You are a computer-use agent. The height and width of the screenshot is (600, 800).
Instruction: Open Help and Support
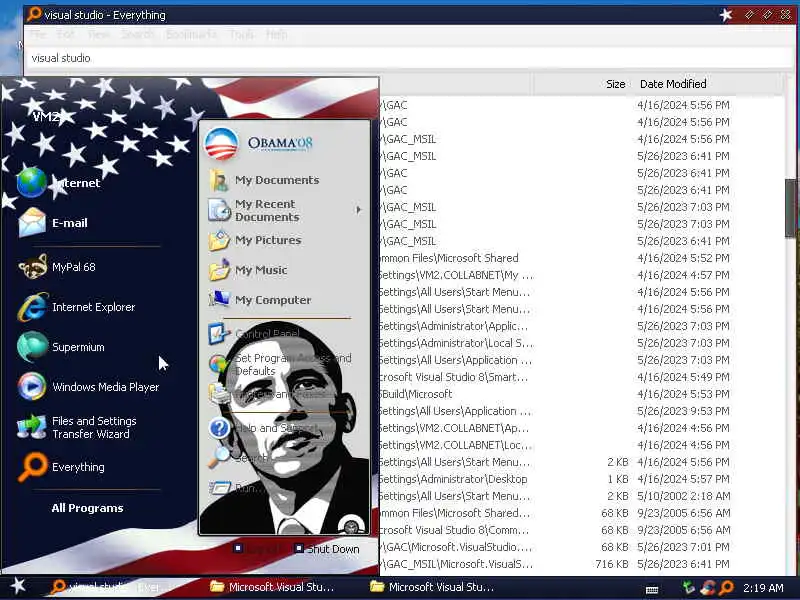click(x=263, y=428)
